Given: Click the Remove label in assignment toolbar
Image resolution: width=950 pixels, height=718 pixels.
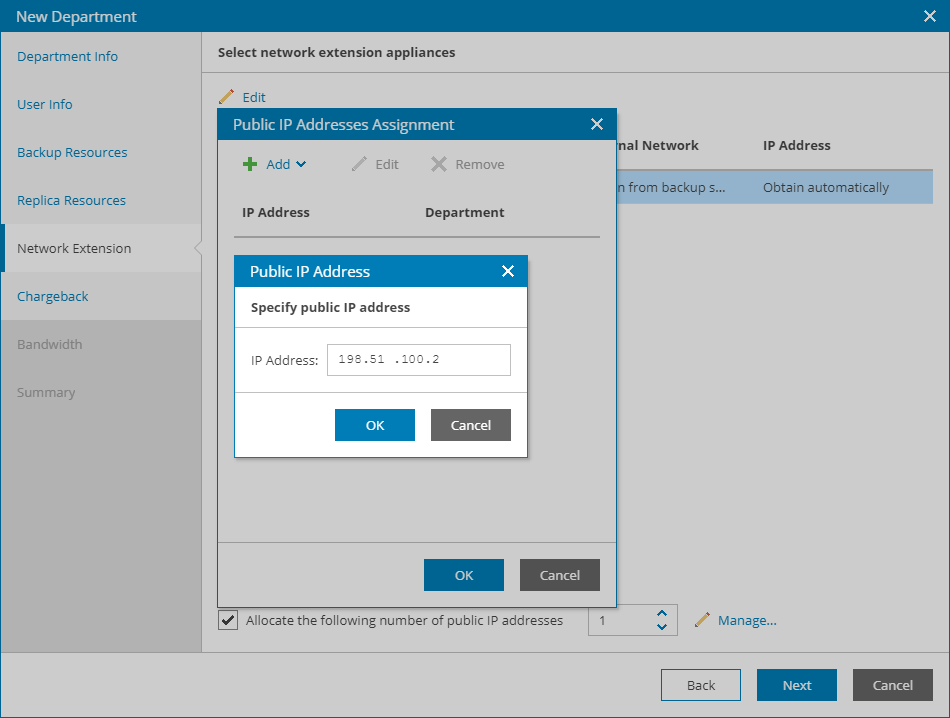Looking at the screenshot, I should [x=480, y=164].
